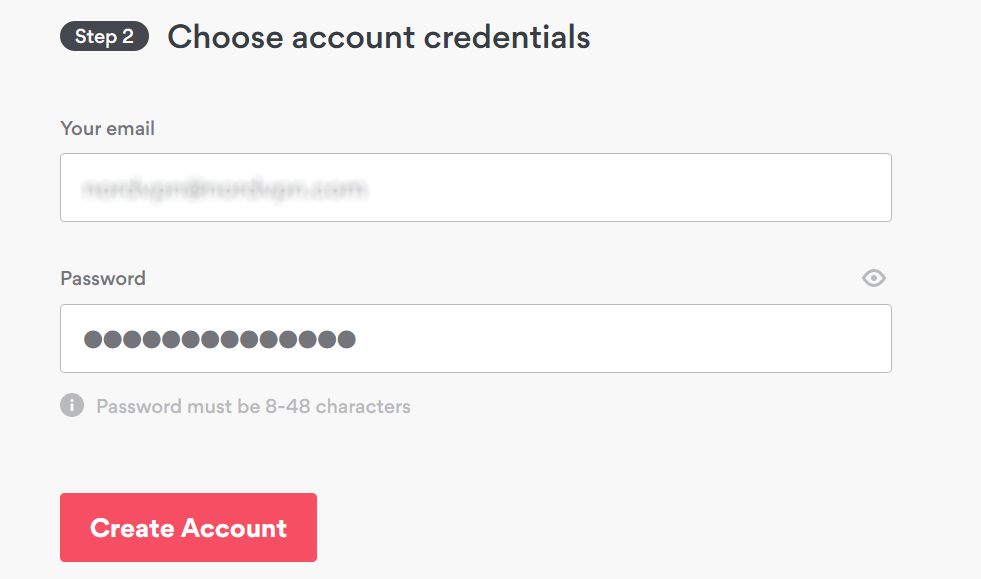The height and width of the screenshot is (579, 981).
Task: Click the Your email label
Action: (x=107, y=128)
